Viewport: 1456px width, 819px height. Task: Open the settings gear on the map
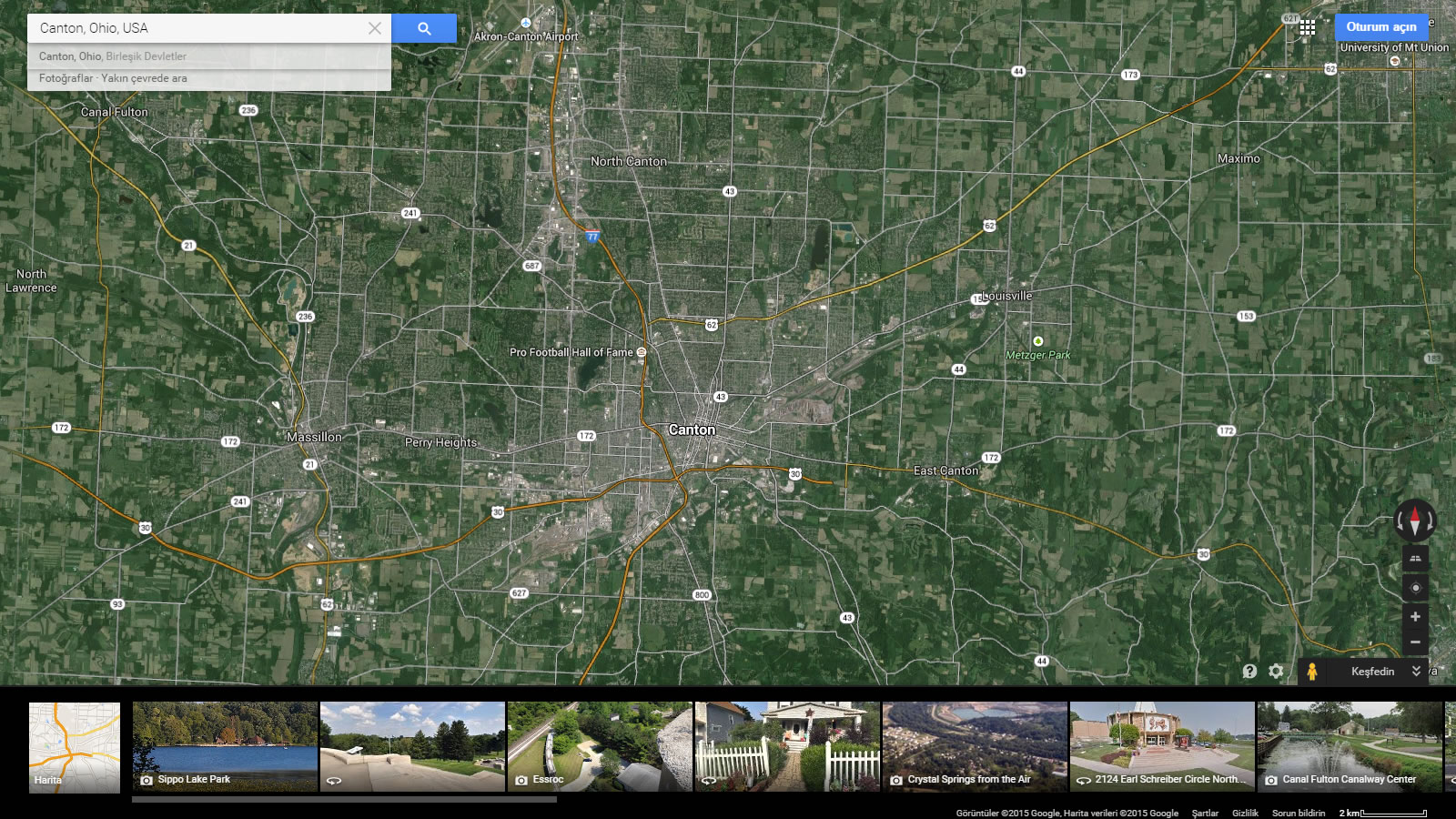[1276, 672]
